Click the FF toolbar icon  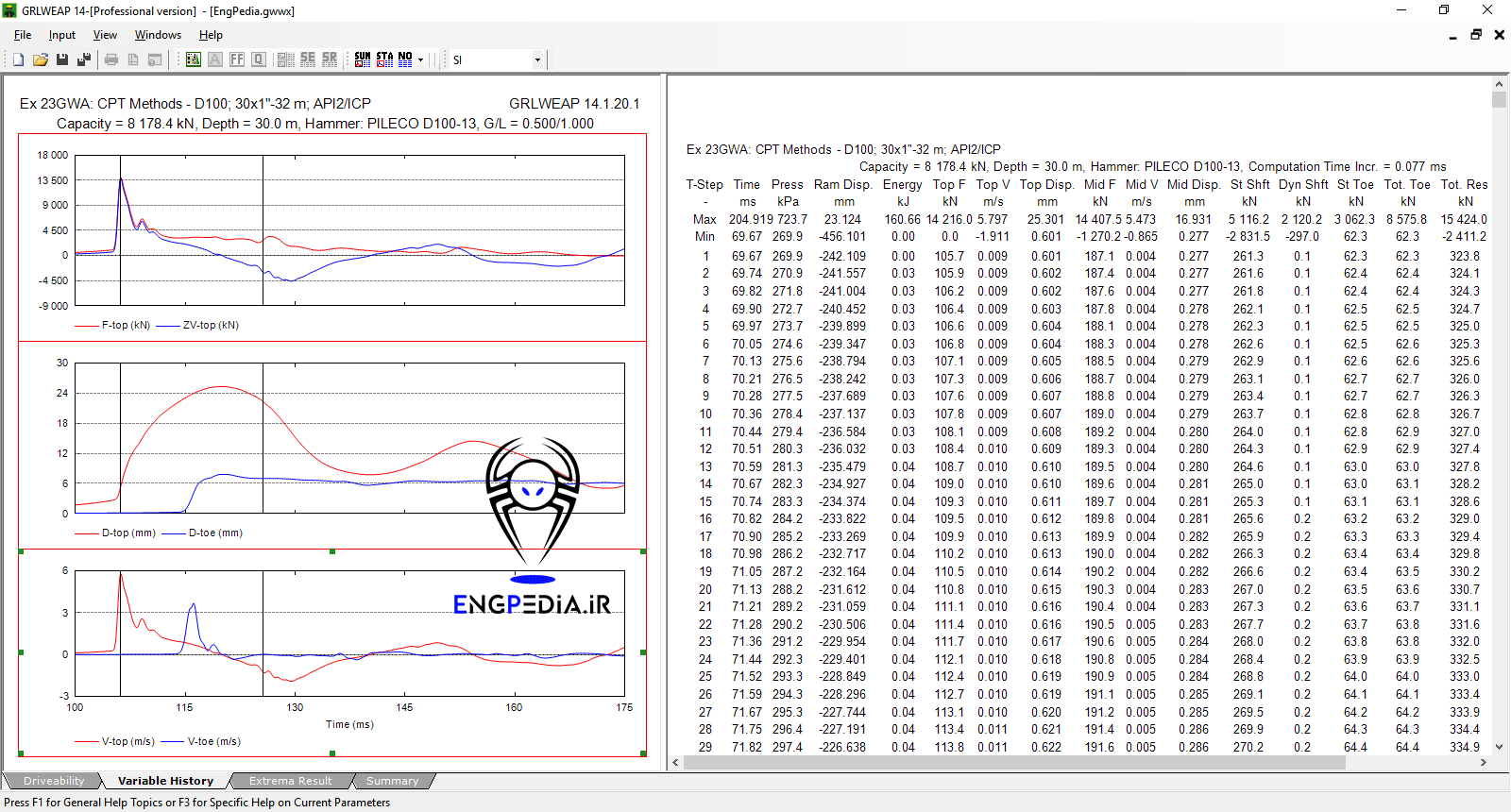237,59
